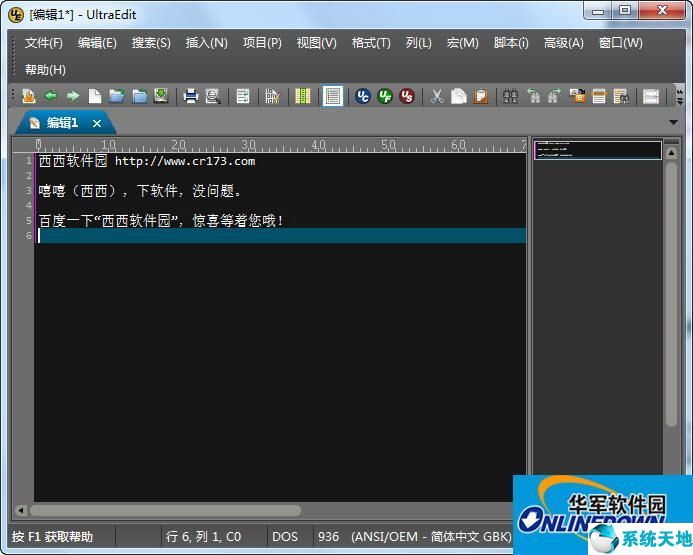Open the 格式(T) menu

371,43
